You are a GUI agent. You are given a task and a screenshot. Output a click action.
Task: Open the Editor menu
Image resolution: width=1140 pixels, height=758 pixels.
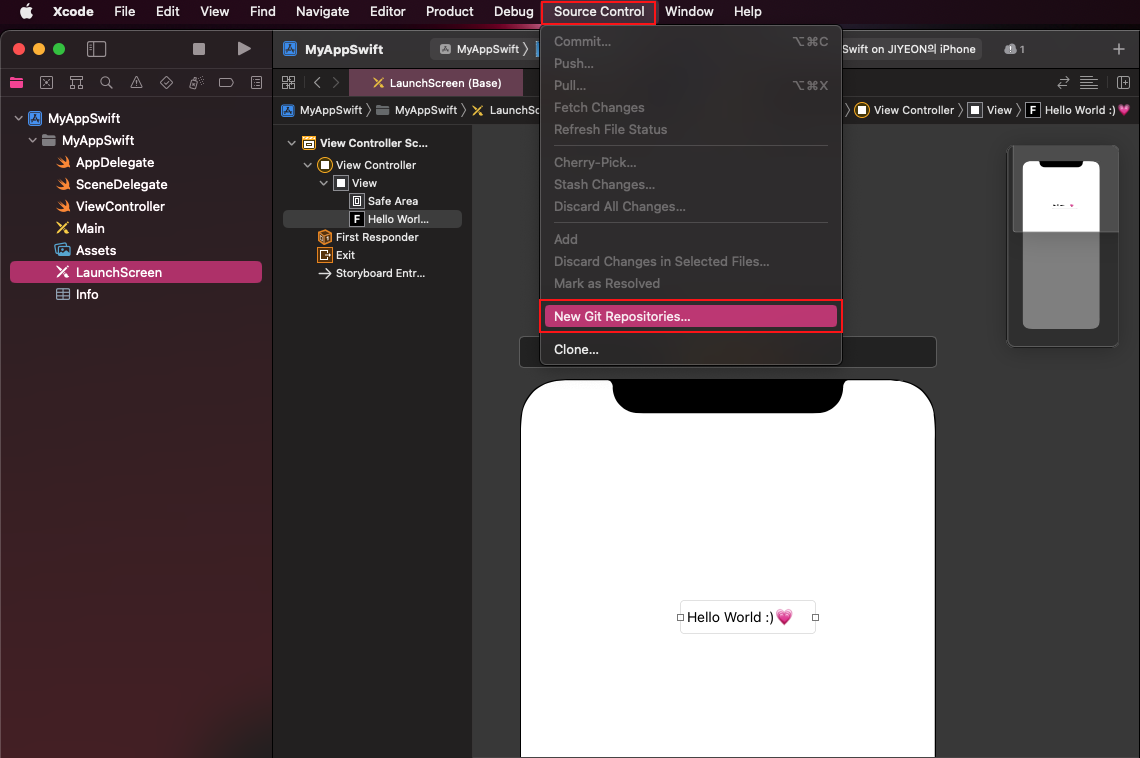388,12
